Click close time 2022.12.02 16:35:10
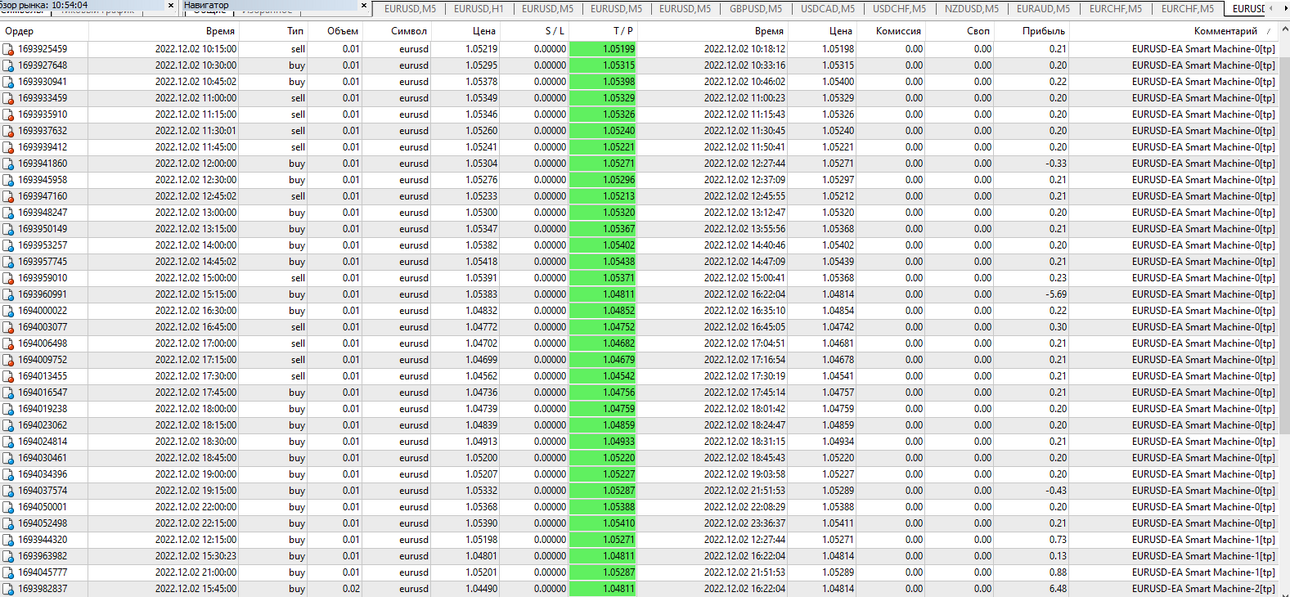 coord(744,310)
